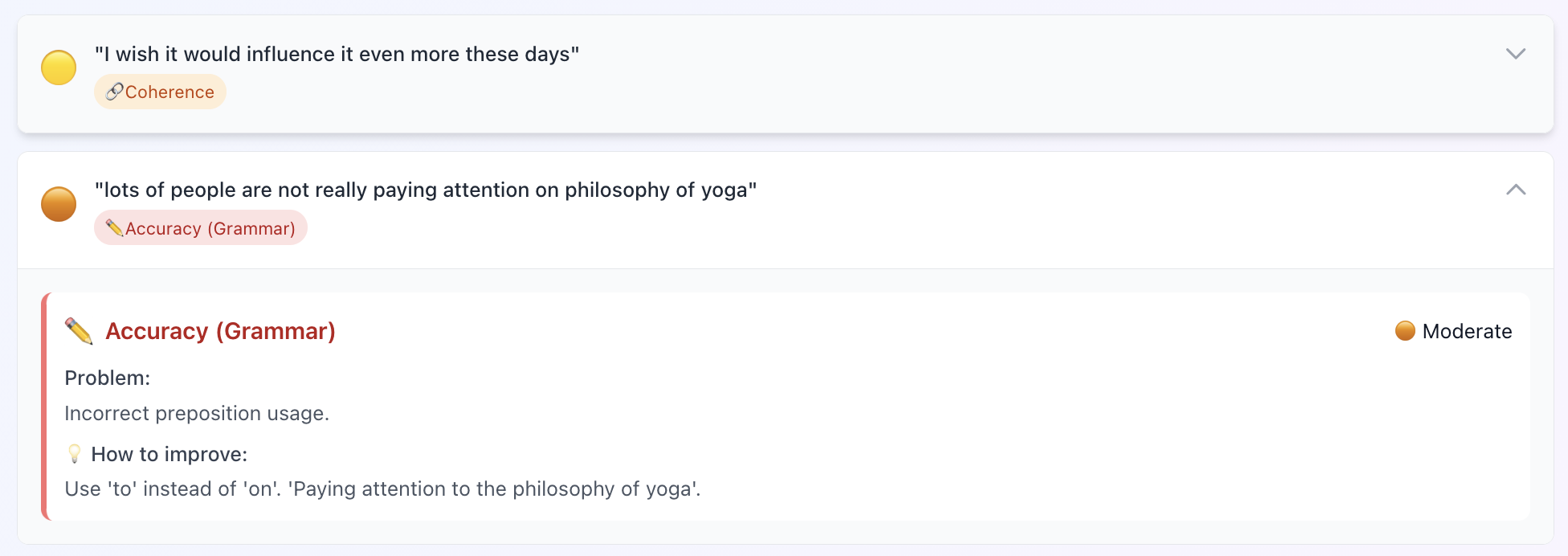Screen dimensions: 1568x556
Task: Click the "How to improve:" label
Action: pos(169,454)
